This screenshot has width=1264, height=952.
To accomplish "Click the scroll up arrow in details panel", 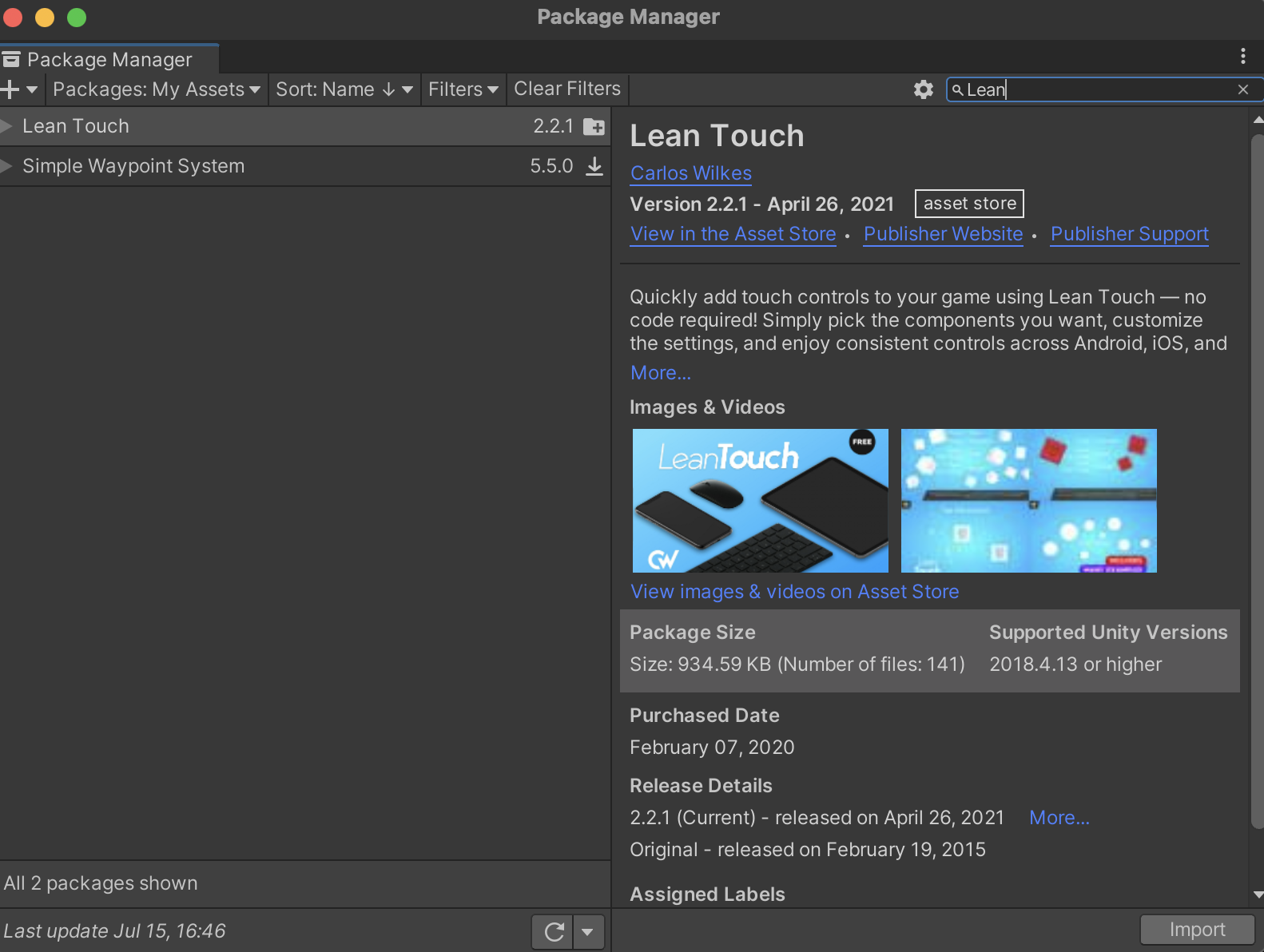I will tap(1258, 120).
